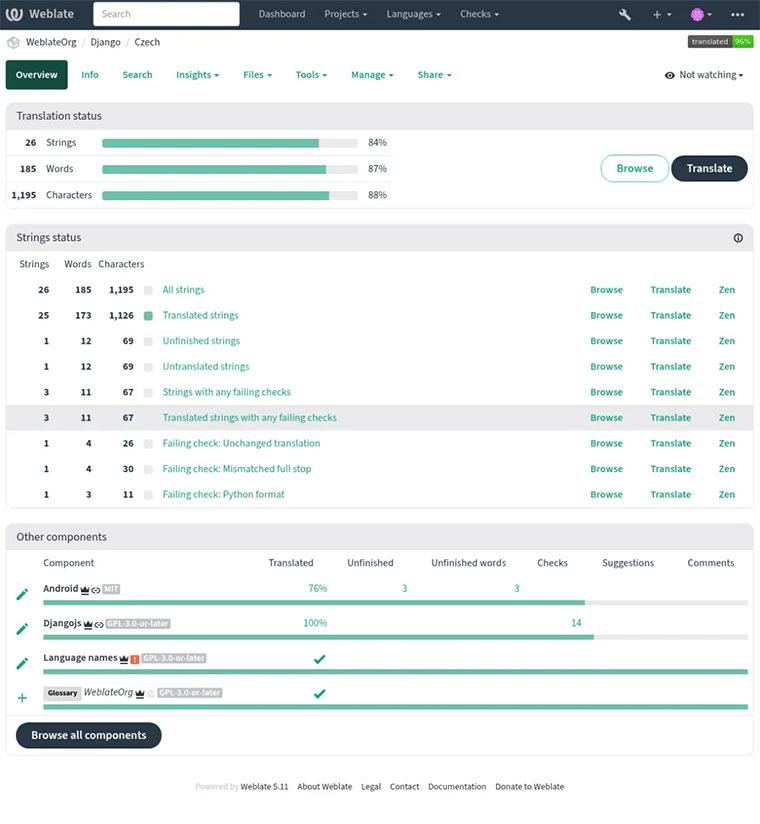
Task: Expand the Not watching dropdown
Action: point(704,75)
